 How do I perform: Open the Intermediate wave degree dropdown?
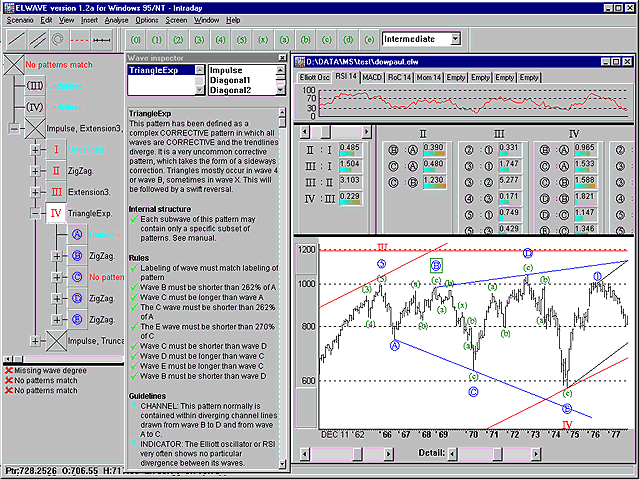(x=455, y=39)
